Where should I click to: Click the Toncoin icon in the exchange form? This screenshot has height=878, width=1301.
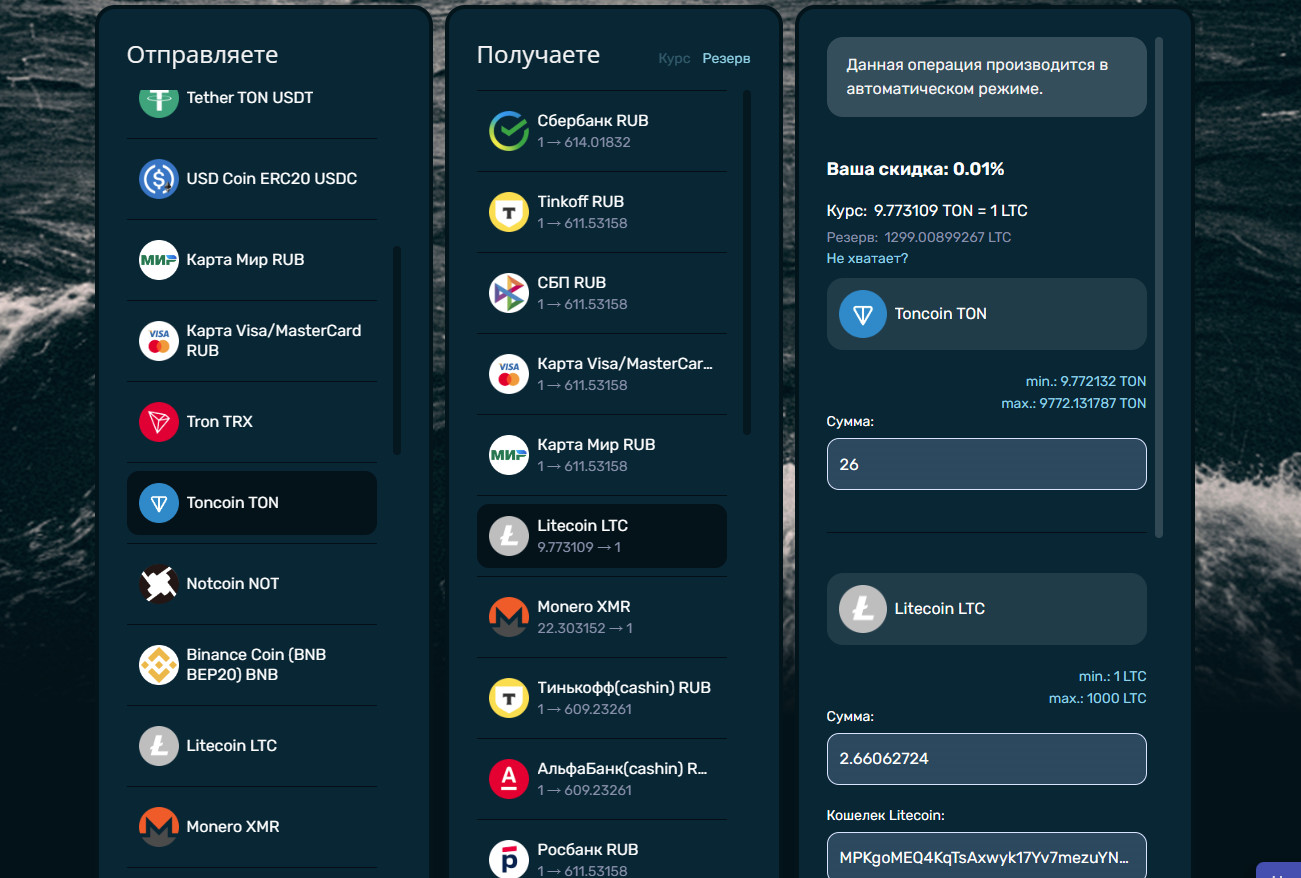(x=862, y=314)
